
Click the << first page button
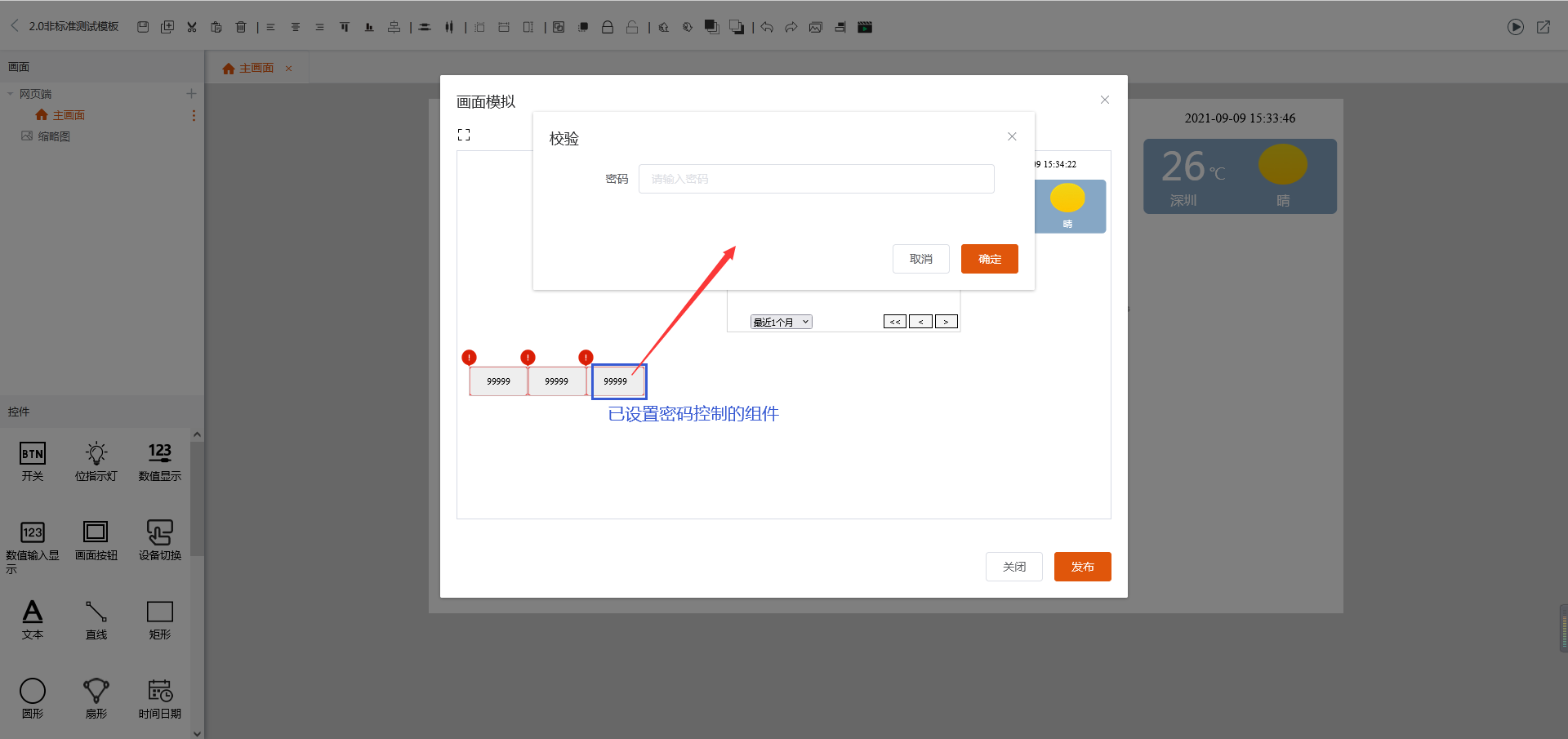coord(895,322)
